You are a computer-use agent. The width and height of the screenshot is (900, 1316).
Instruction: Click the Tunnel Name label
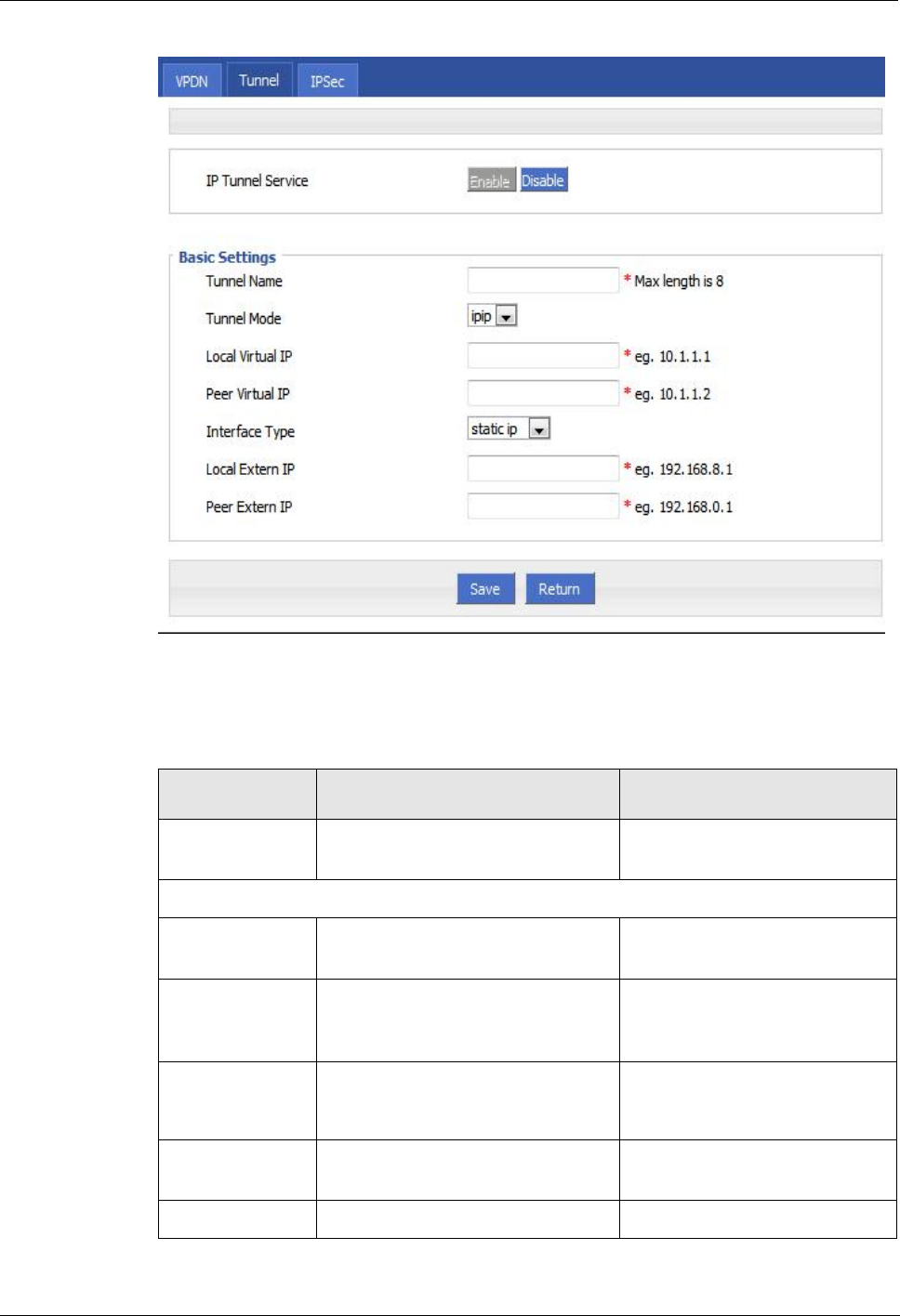coord(244,282)
